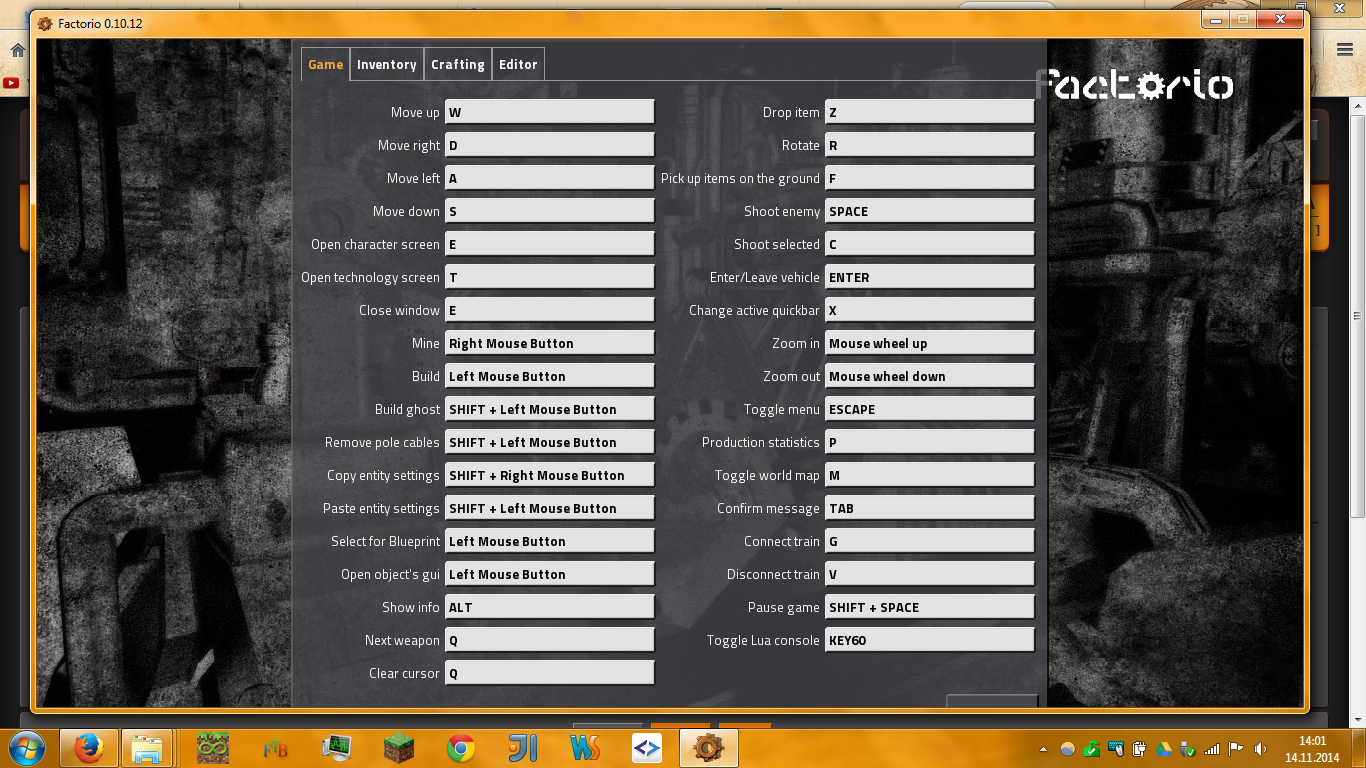Click the Select for Blueprint binding
The image size is (1366, 768).
tap(549, 541)
